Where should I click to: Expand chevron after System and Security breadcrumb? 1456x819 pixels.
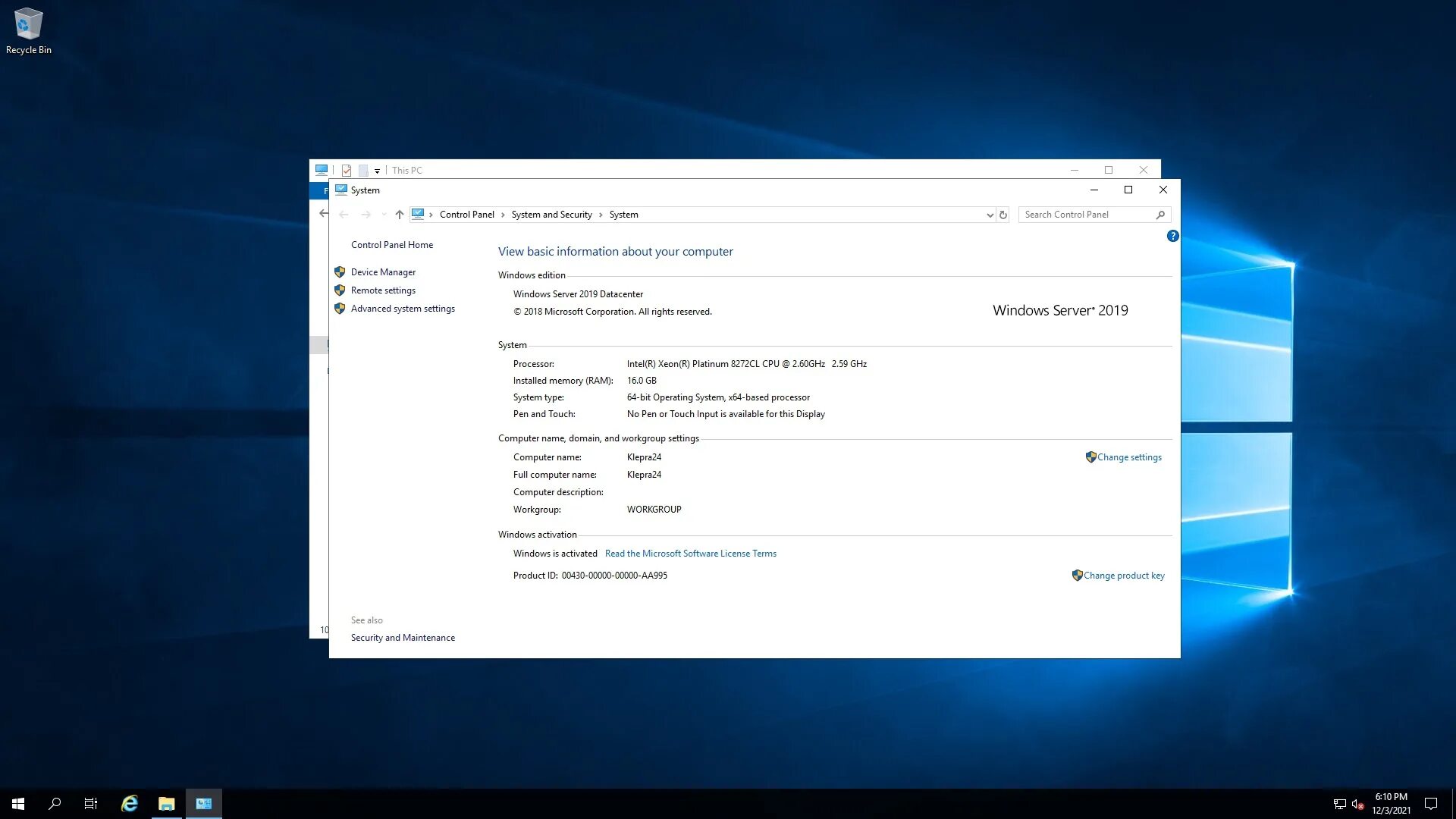point(601,215)
